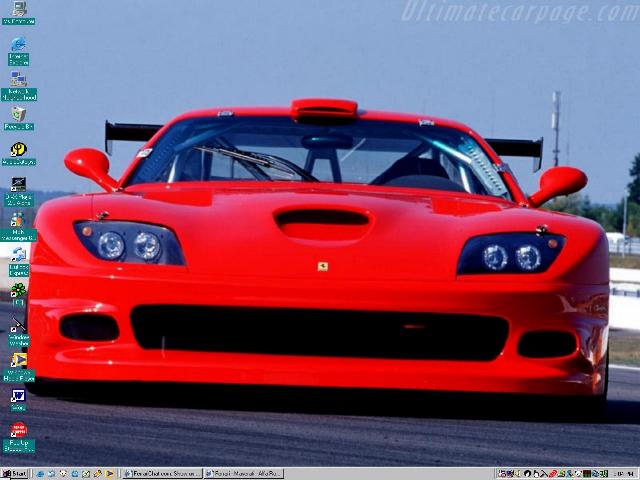Open the Network Neighborhood desktop icon
The height and width of the screenshot is (480, 640).
[x=19, y=86]
